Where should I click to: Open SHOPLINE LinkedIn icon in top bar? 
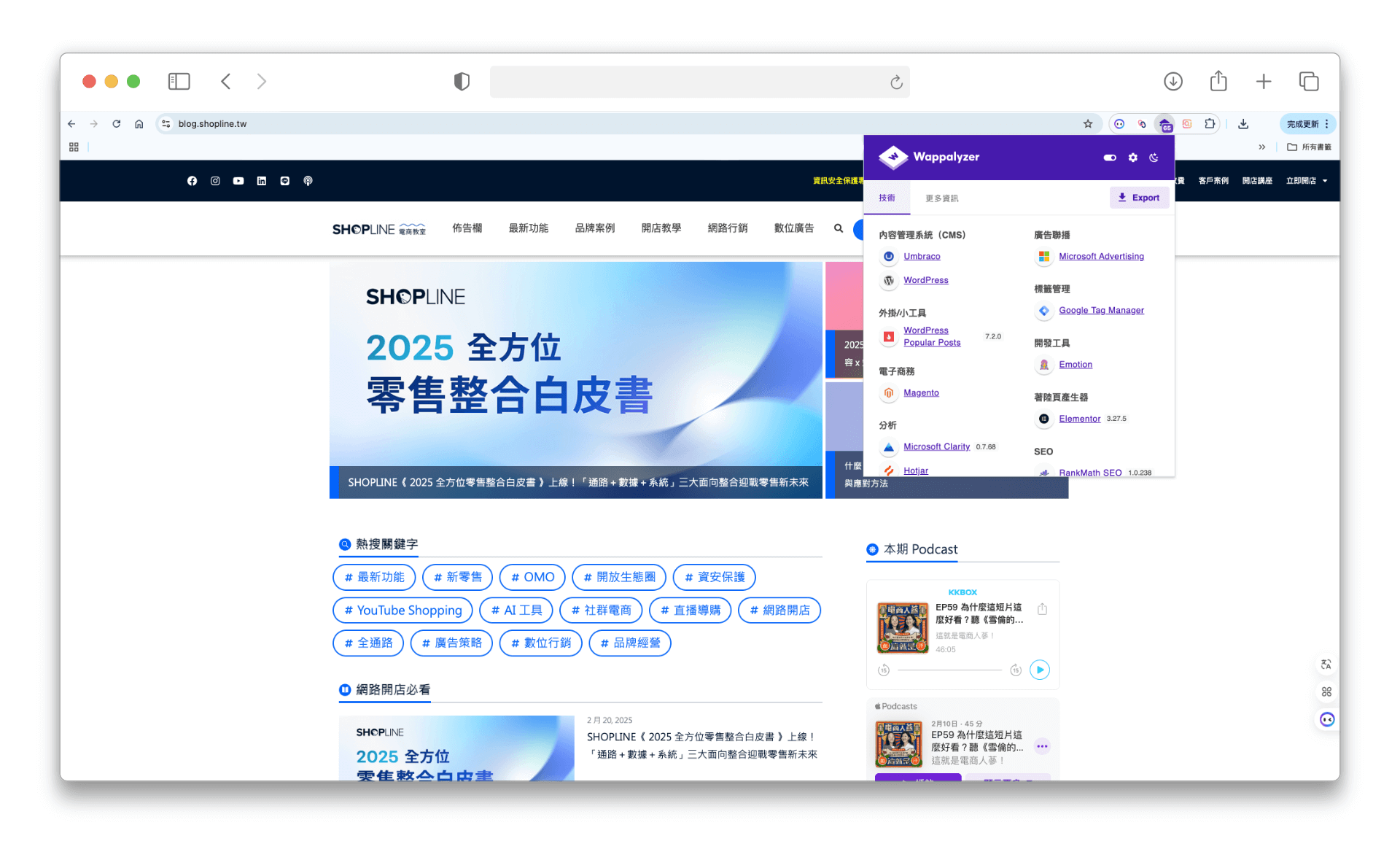(x=262, y=181)
